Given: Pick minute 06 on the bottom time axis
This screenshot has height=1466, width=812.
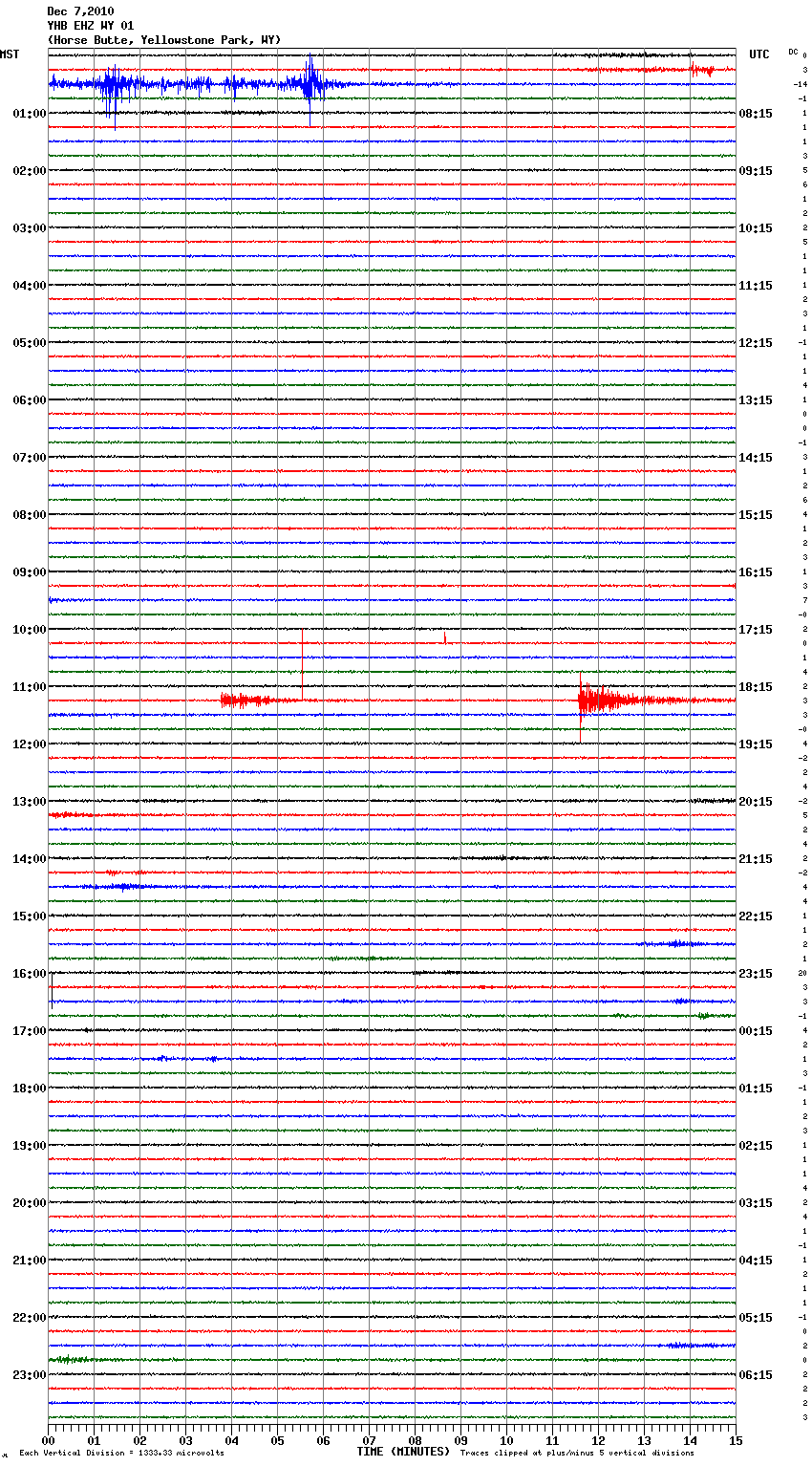Looking at the screenshot, I should point(323,1440).
